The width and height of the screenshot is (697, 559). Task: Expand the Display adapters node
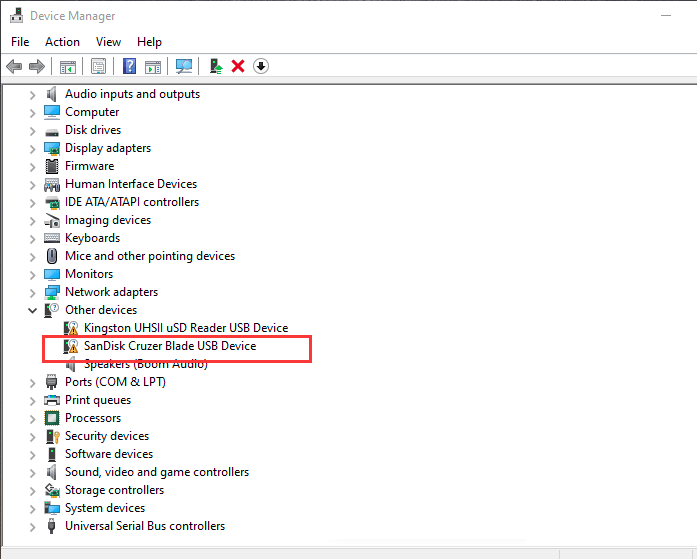32,149
